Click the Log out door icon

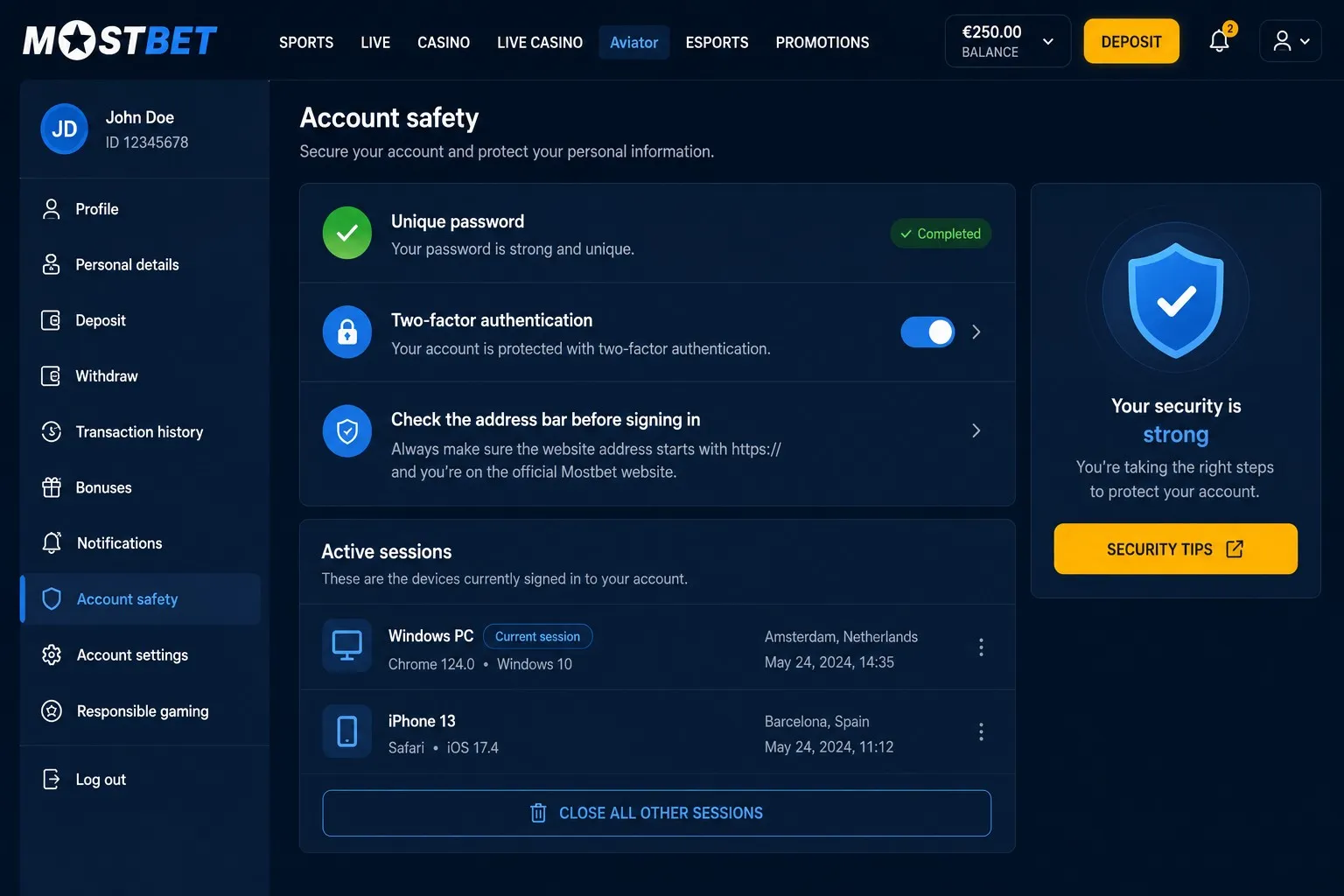(52, 779)
